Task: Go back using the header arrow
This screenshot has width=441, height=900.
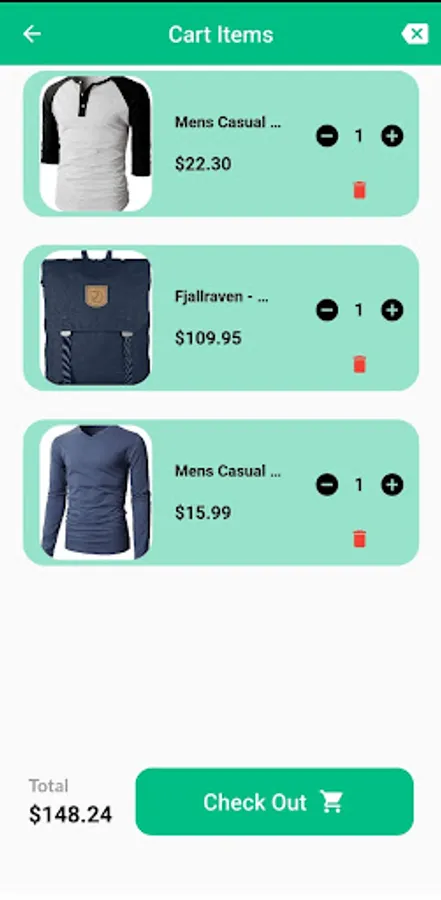Action: (32, 34)
